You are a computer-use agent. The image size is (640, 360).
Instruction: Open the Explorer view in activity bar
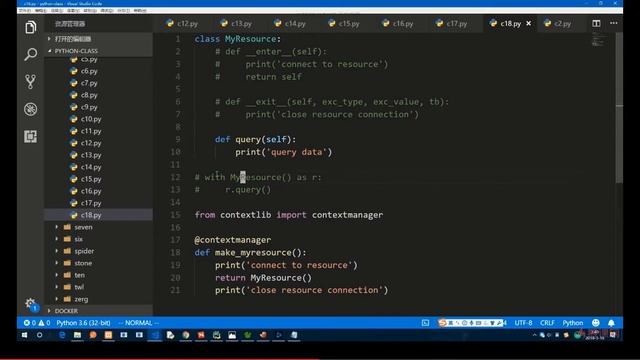pos(31,27)
